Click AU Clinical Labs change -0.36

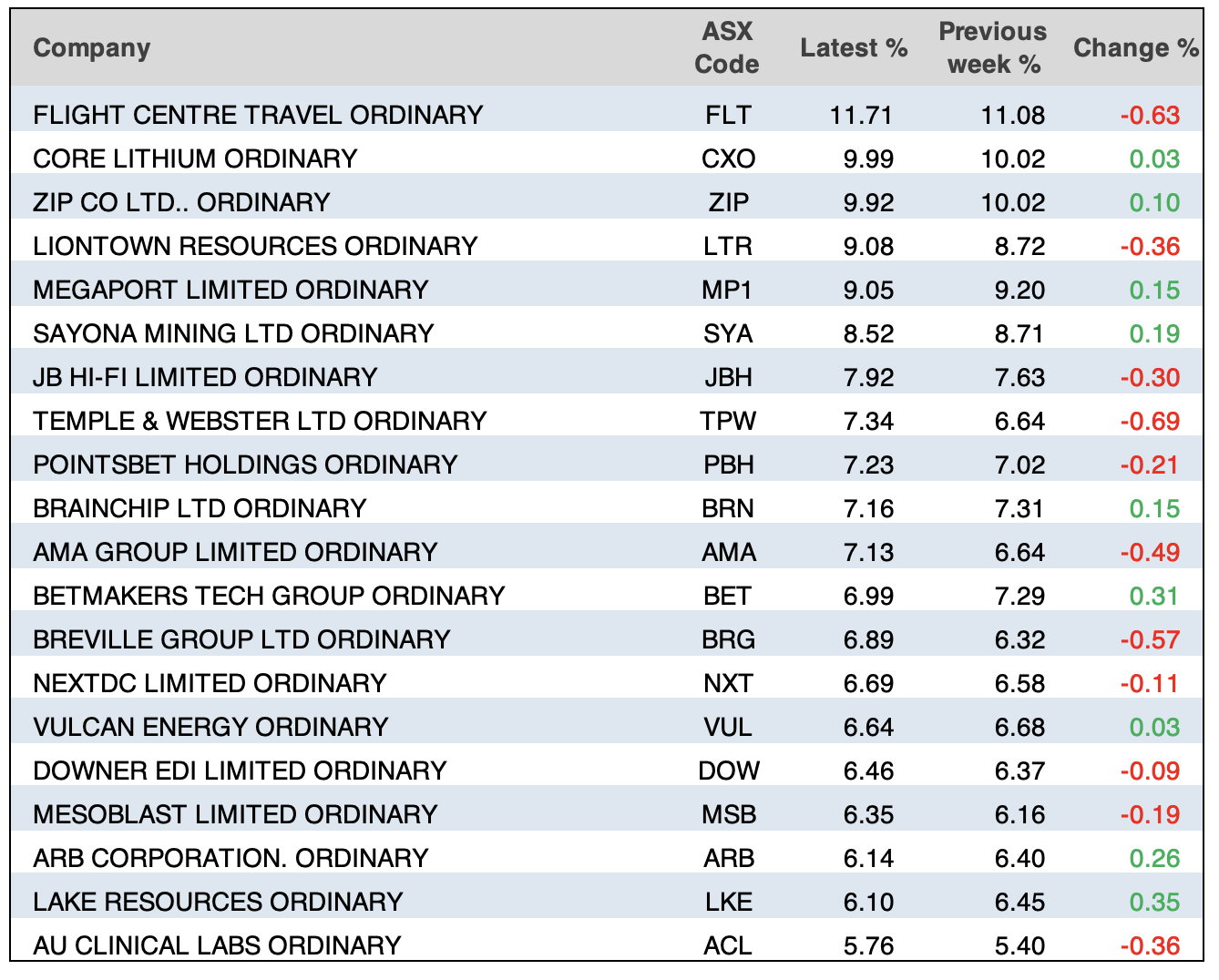click(x=1149, y=945)
